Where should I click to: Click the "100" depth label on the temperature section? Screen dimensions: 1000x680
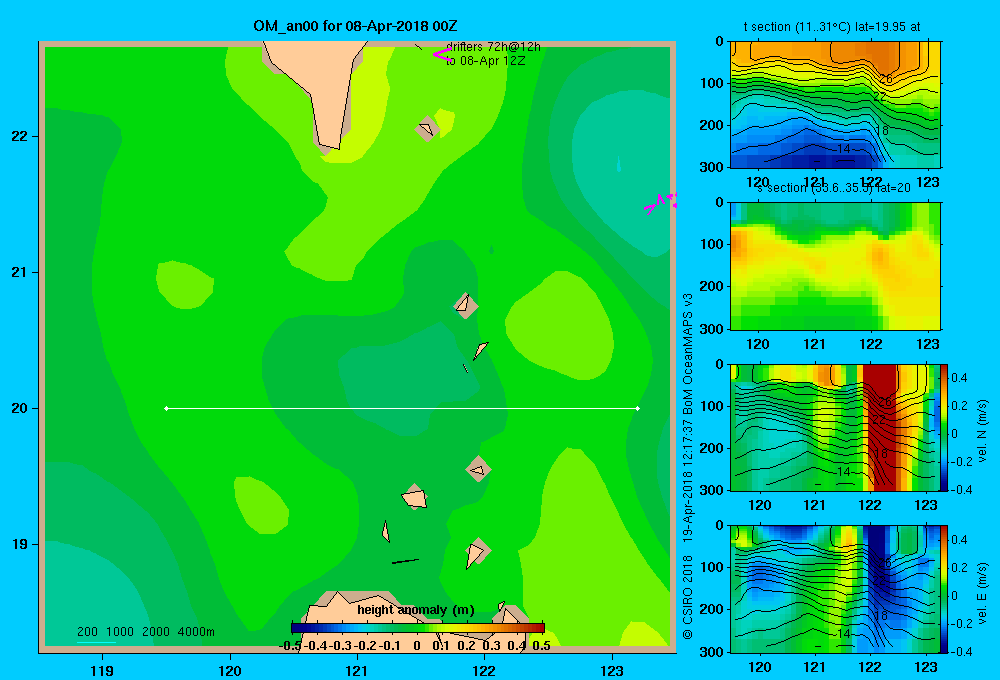click(713, 83)
